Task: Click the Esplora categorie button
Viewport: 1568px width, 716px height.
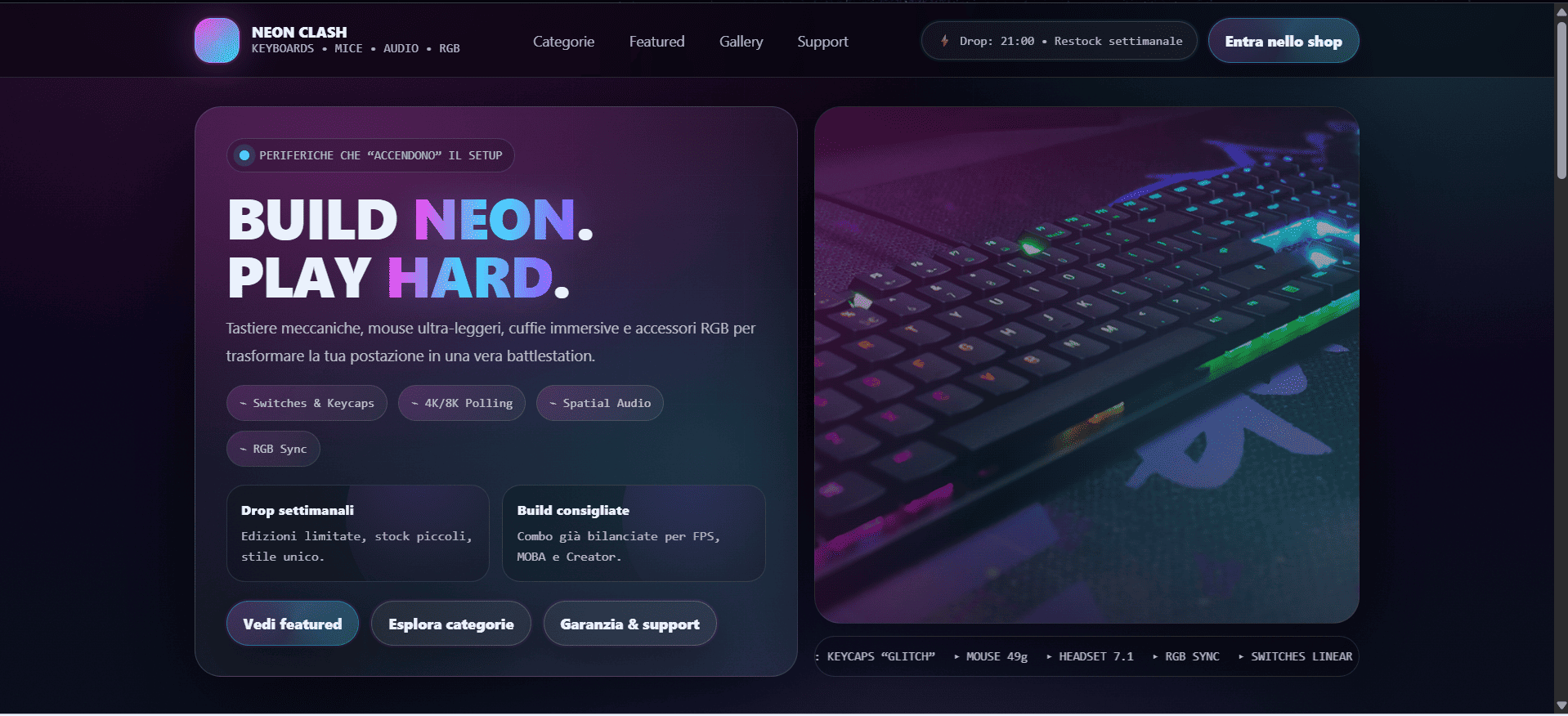Action: coord(451,624)
